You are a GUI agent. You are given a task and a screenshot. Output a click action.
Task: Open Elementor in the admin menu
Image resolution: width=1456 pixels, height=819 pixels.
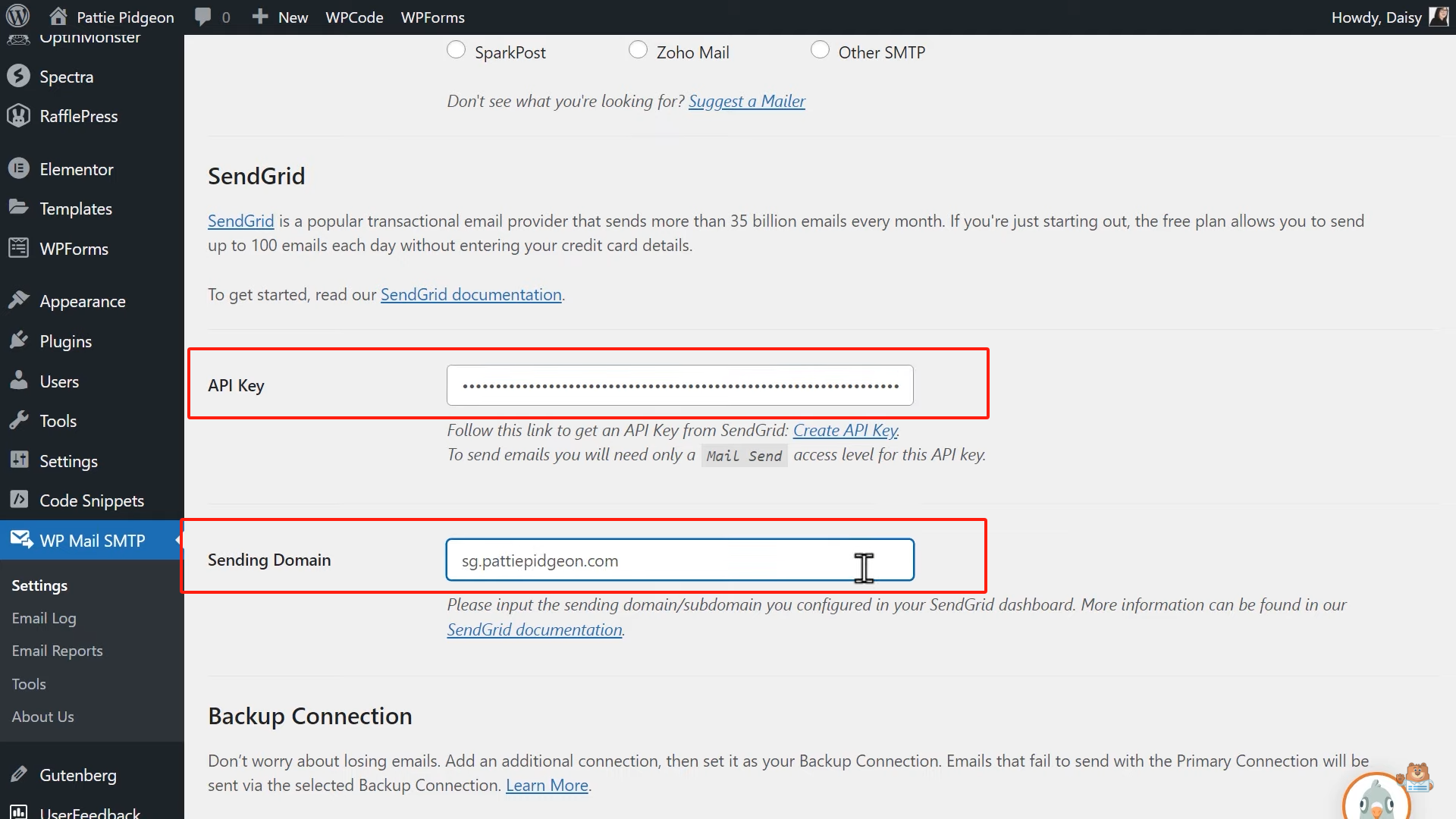77,168
